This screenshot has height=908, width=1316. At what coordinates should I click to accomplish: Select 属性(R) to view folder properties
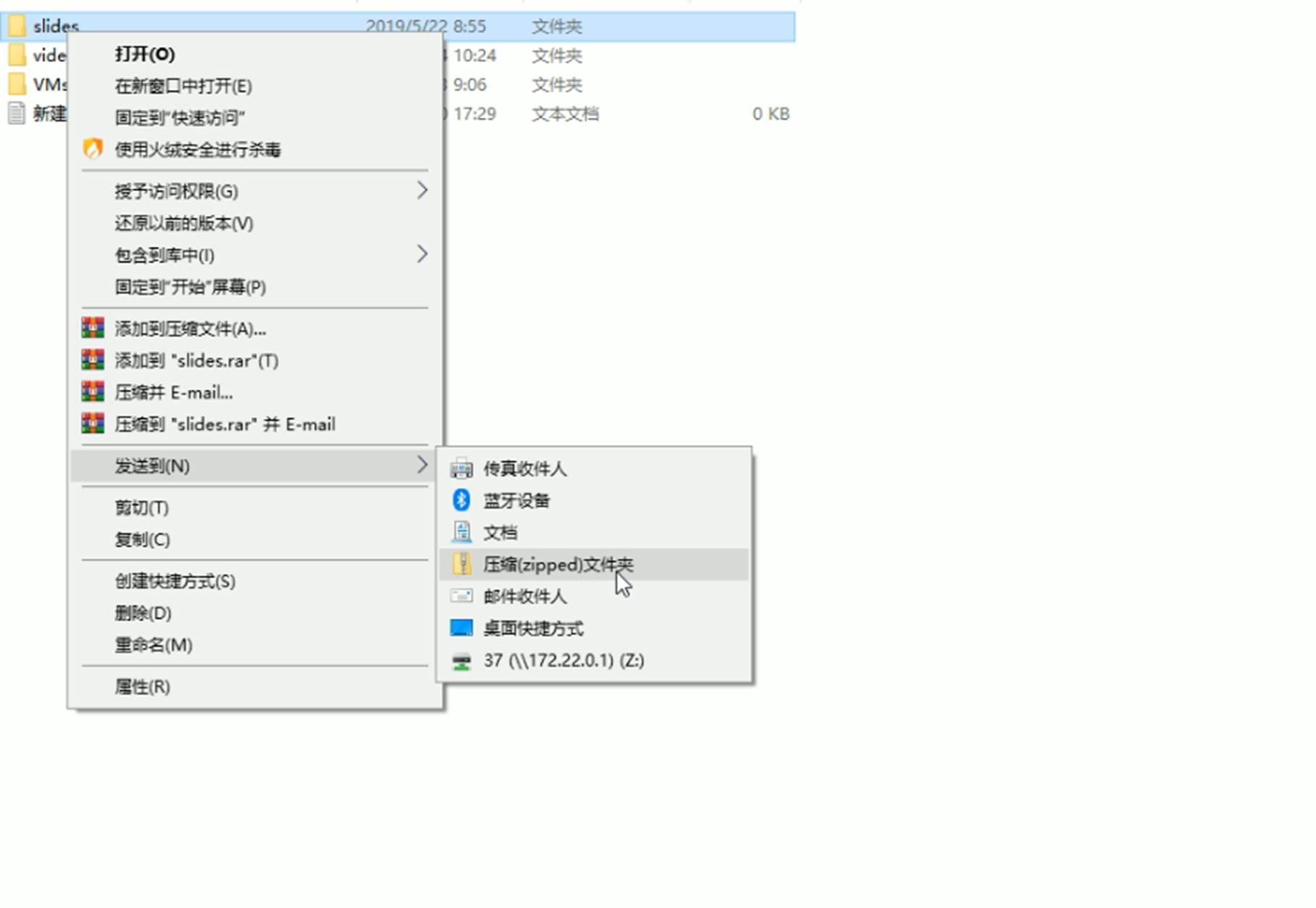(x=143, y=687)
